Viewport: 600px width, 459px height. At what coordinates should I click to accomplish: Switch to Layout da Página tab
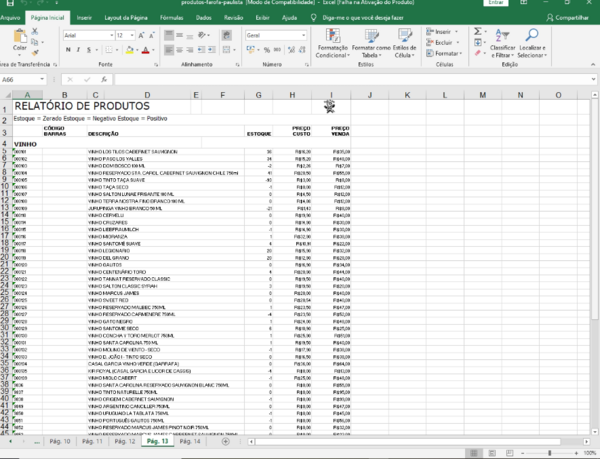pyautogui.click(x=126, y=18)
